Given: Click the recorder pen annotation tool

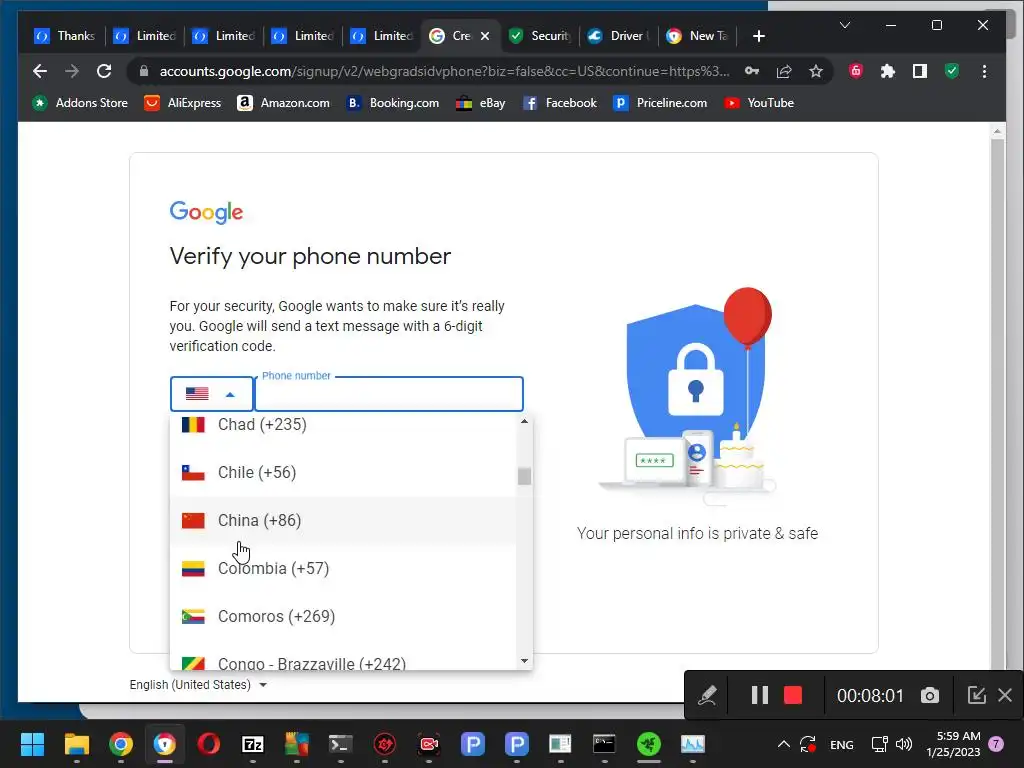Looking at the screenshot, I should [x=707, y=696].
